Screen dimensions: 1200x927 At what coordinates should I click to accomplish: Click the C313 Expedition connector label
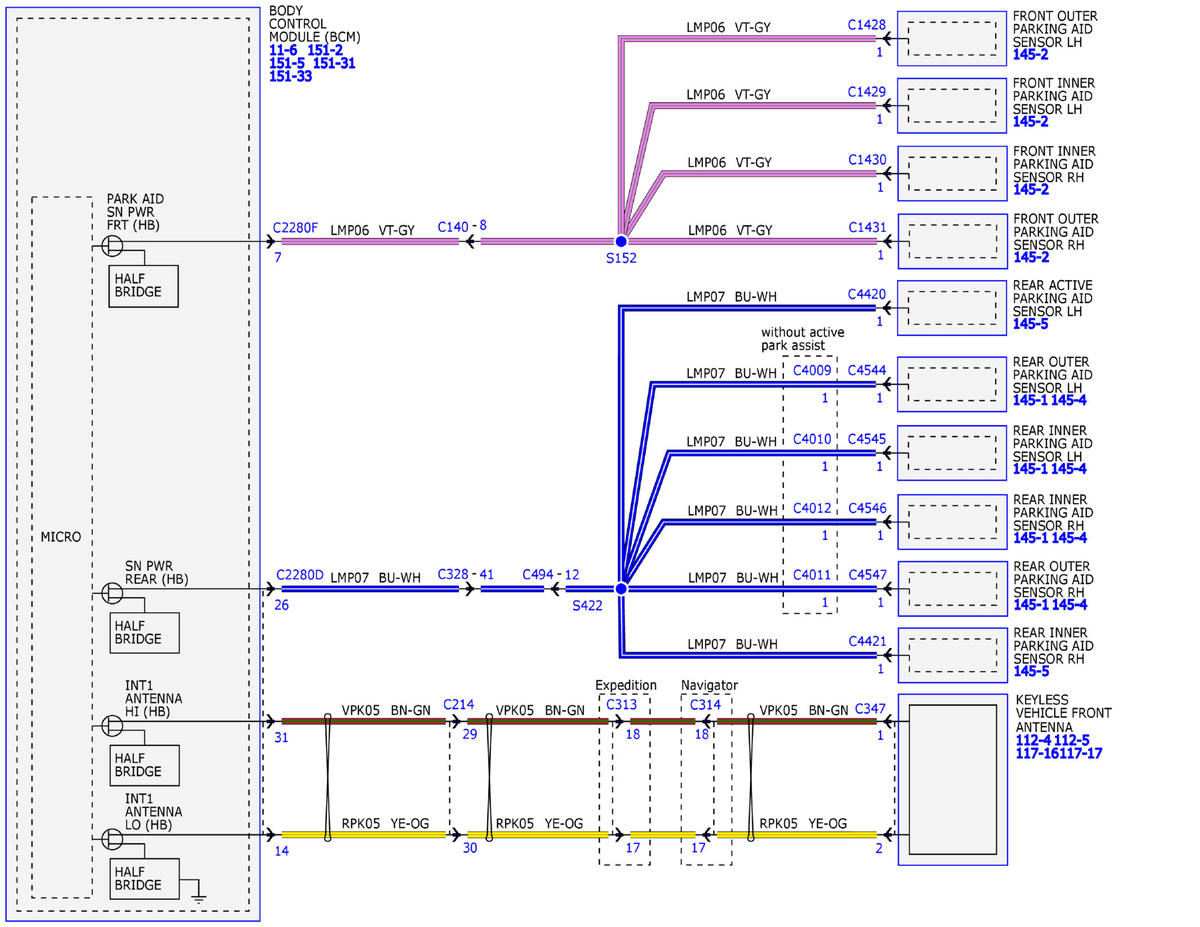(x=622, y=704)
